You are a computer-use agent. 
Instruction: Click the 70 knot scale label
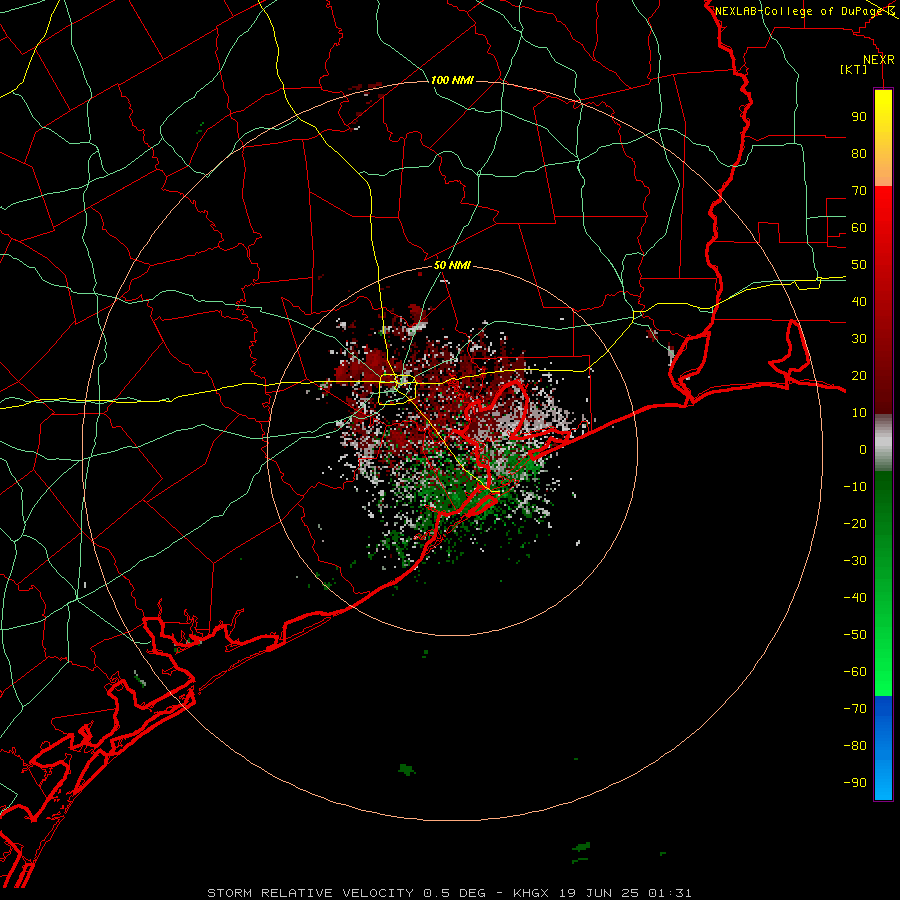[x=859, y=191]
